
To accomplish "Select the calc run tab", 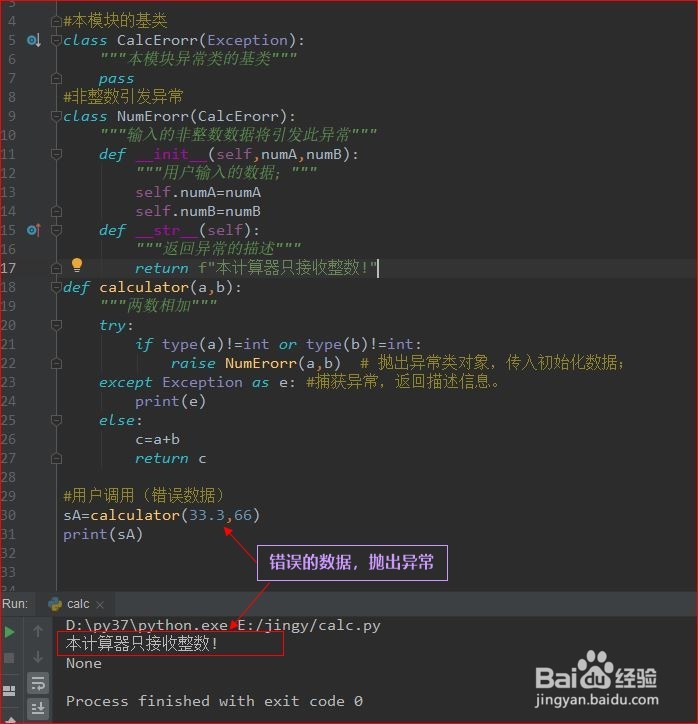I will pos(78,604).
